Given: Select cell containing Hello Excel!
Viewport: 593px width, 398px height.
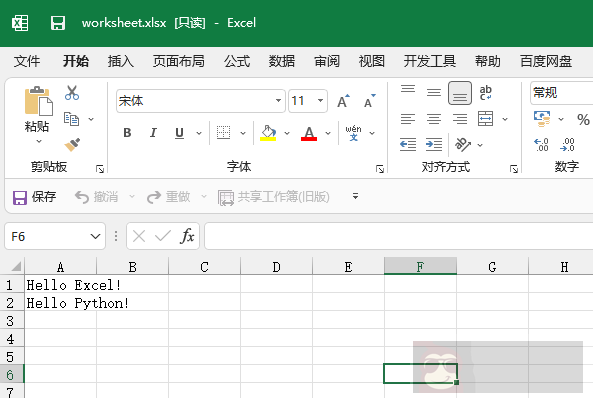Looking at the screenshot, I should [x=61, y=285].
